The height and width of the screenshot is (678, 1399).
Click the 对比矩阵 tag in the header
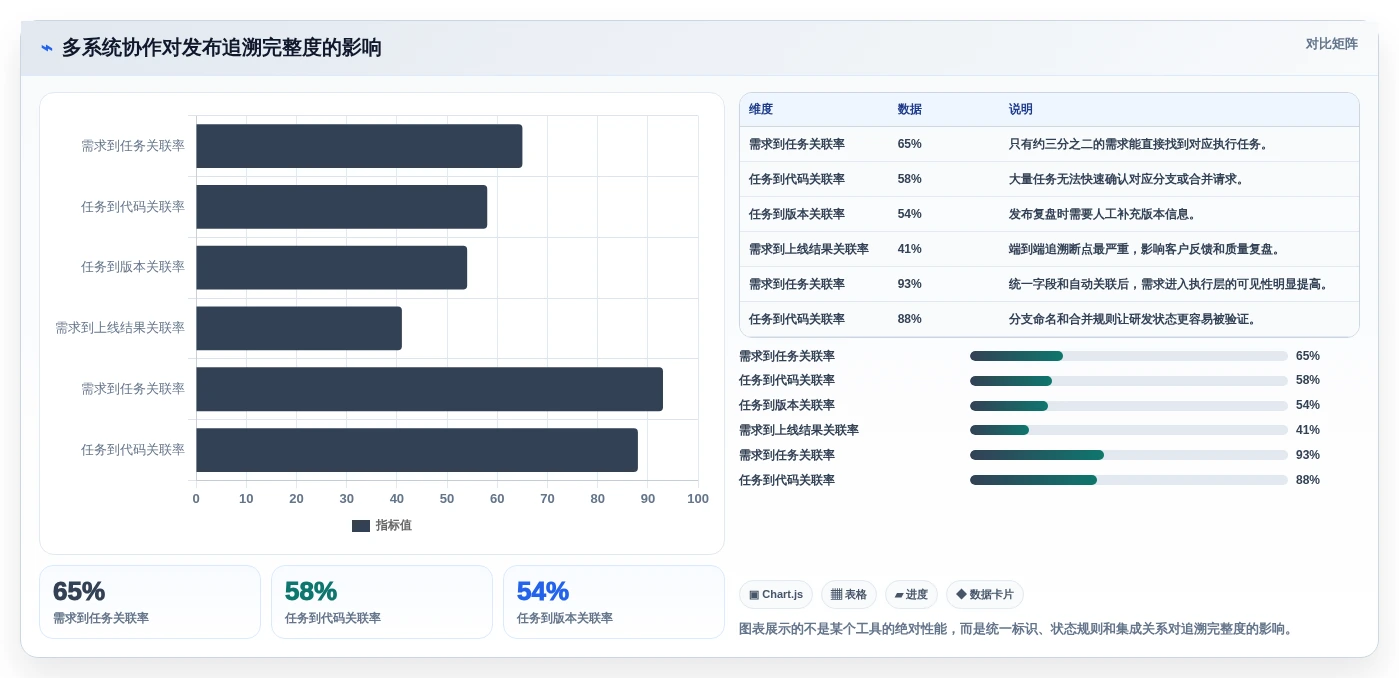tap(1331, 44)
